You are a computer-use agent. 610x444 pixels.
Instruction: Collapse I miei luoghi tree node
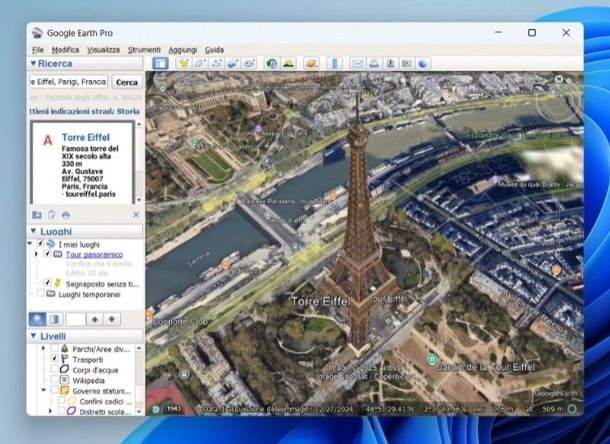pos(30,244)
